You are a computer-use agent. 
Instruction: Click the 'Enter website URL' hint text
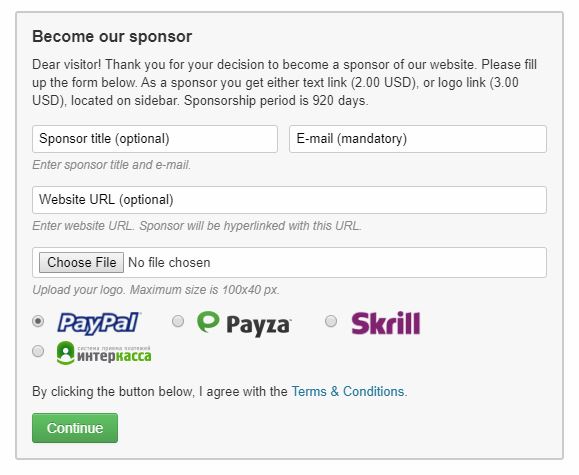point(196,226)
